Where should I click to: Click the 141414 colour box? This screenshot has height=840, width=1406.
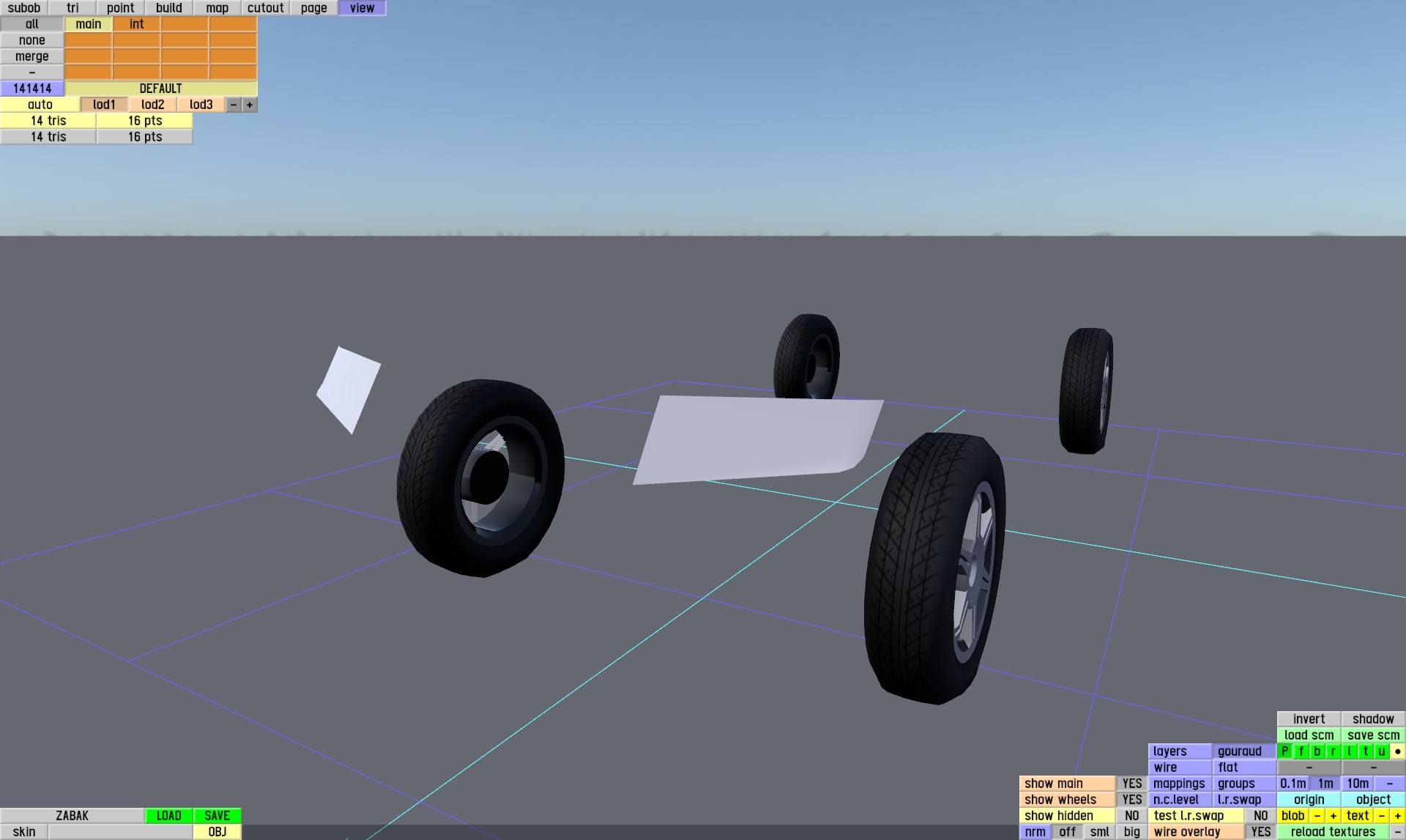click(32, 89)
